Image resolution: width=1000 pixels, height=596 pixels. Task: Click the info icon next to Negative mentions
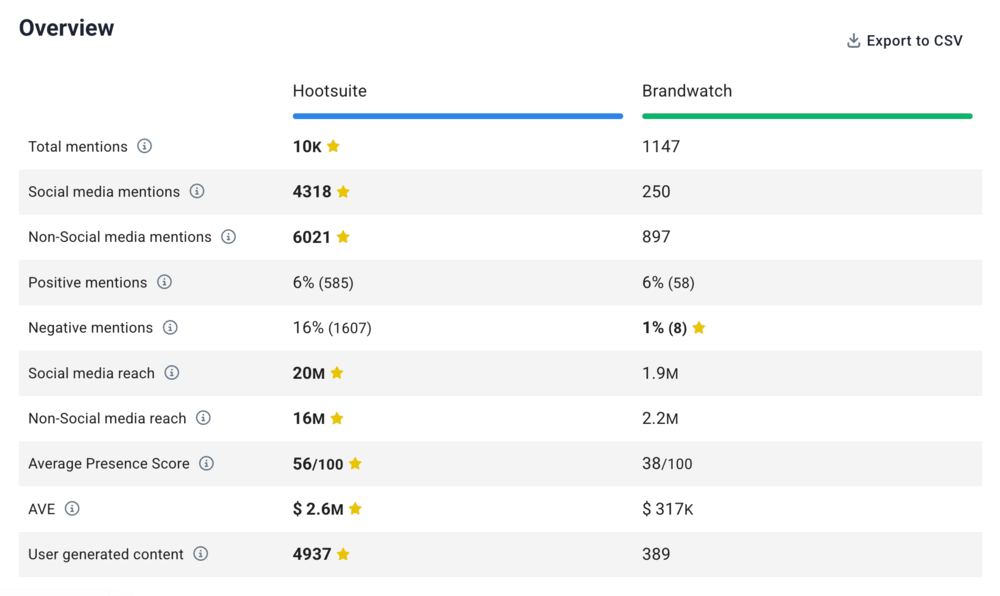169,328
